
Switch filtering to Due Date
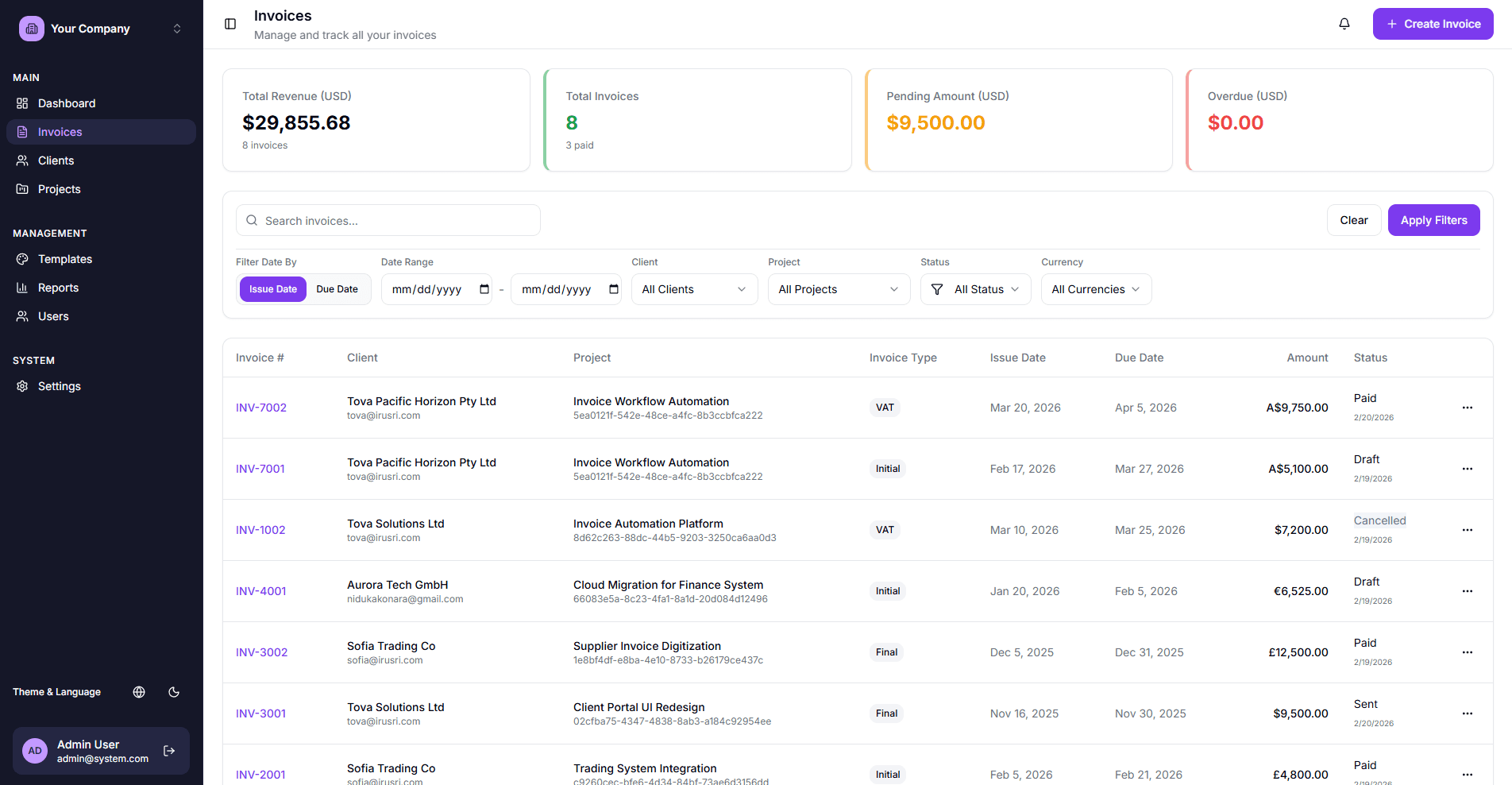pos(337,289)
